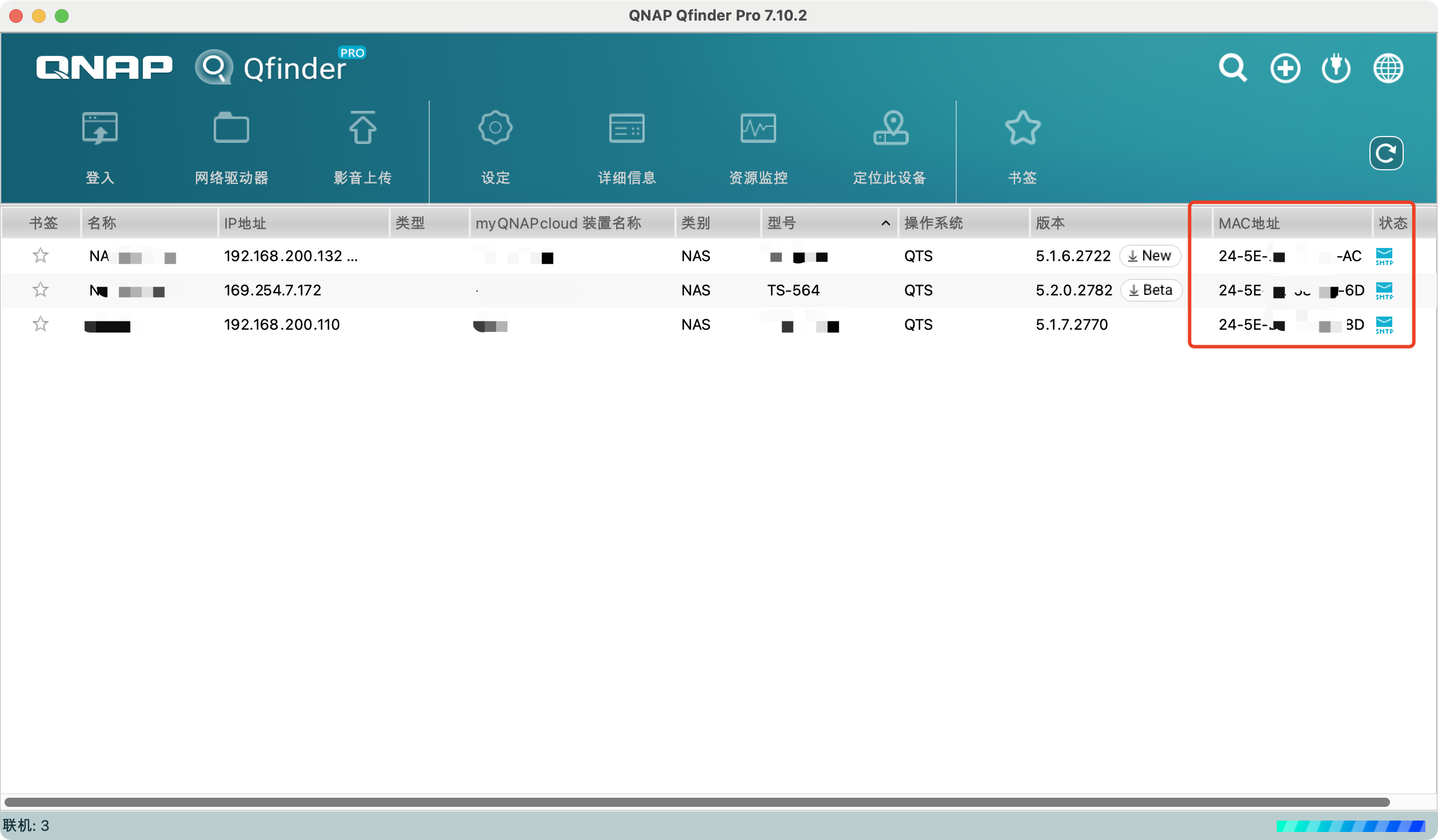Screen dimensions: 1438x840
Task: Select the IP address 192.168.200.110 cell
Action: tap(282, 325)
